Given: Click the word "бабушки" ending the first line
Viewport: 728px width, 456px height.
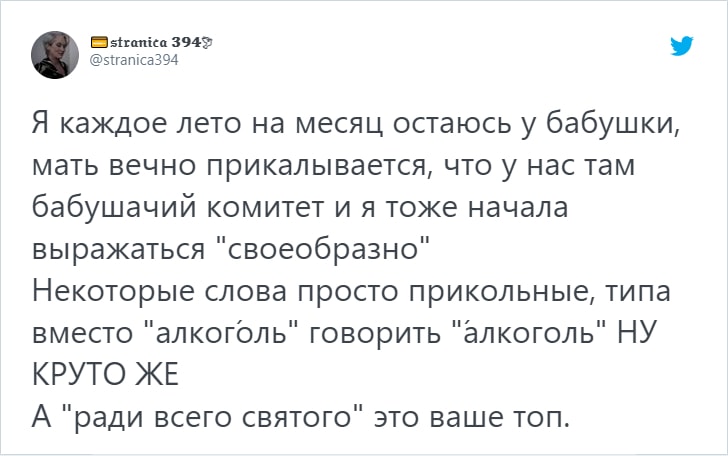Looking at the screenshot, I should point(611,124).
